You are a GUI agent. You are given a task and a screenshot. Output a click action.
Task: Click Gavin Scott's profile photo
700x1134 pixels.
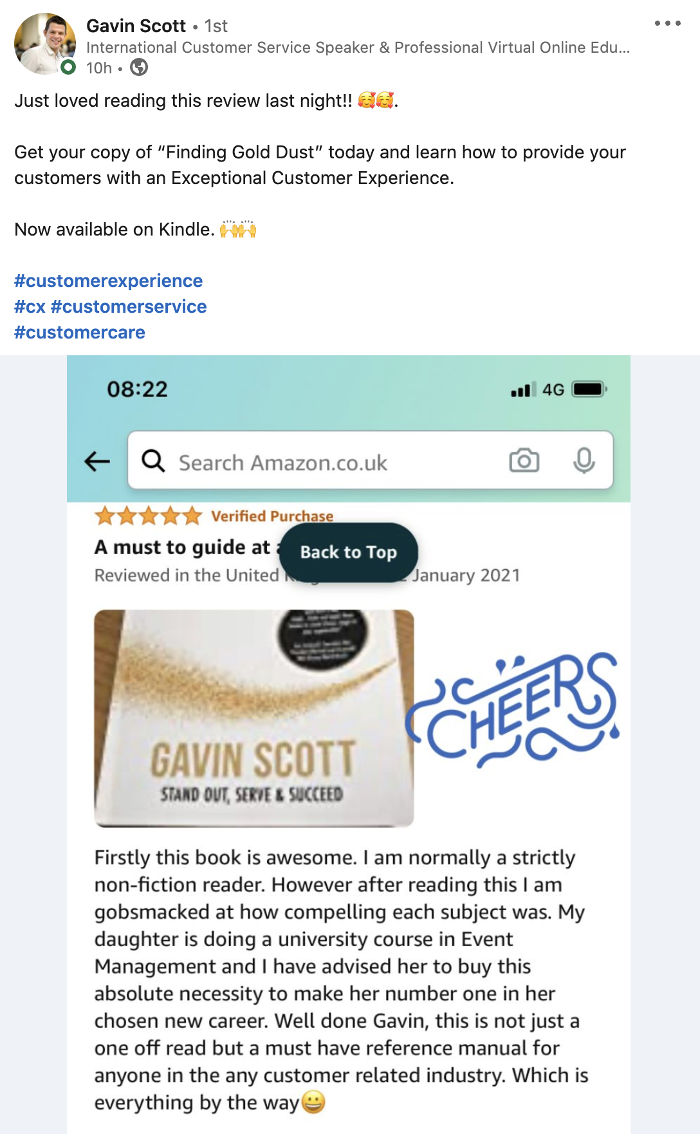(45, 44)
